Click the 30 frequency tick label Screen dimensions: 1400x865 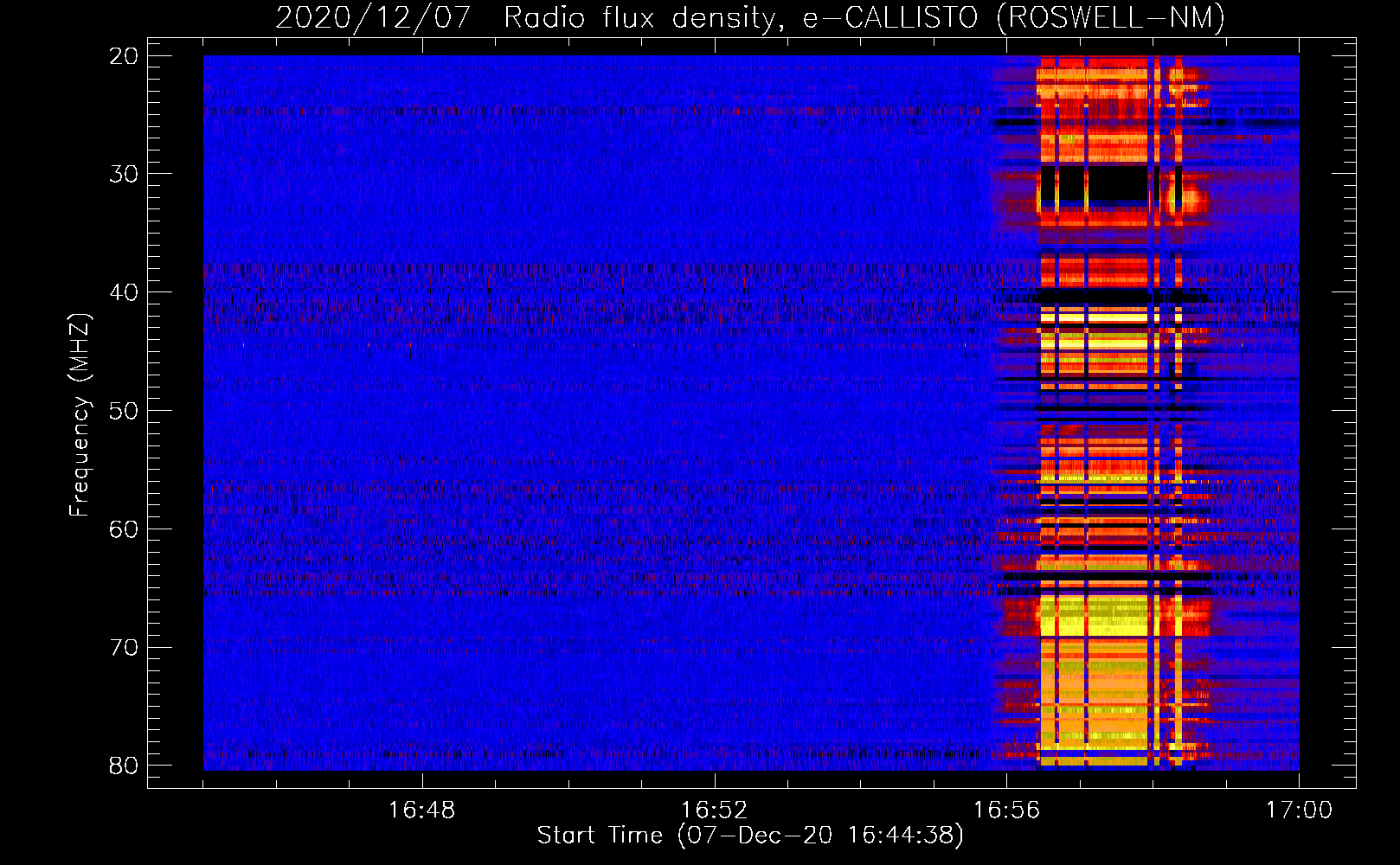tap(124, 174)
